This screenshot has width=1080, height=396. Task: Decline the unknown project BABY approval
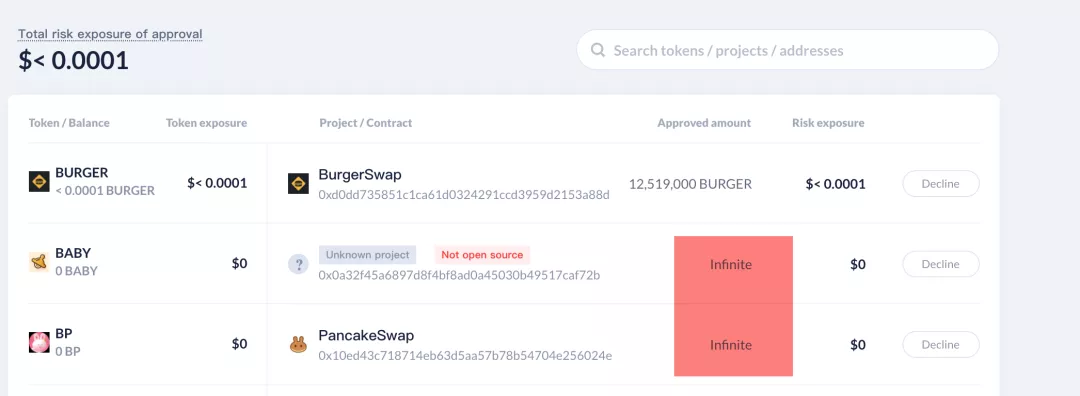click(x=941, y=264)
